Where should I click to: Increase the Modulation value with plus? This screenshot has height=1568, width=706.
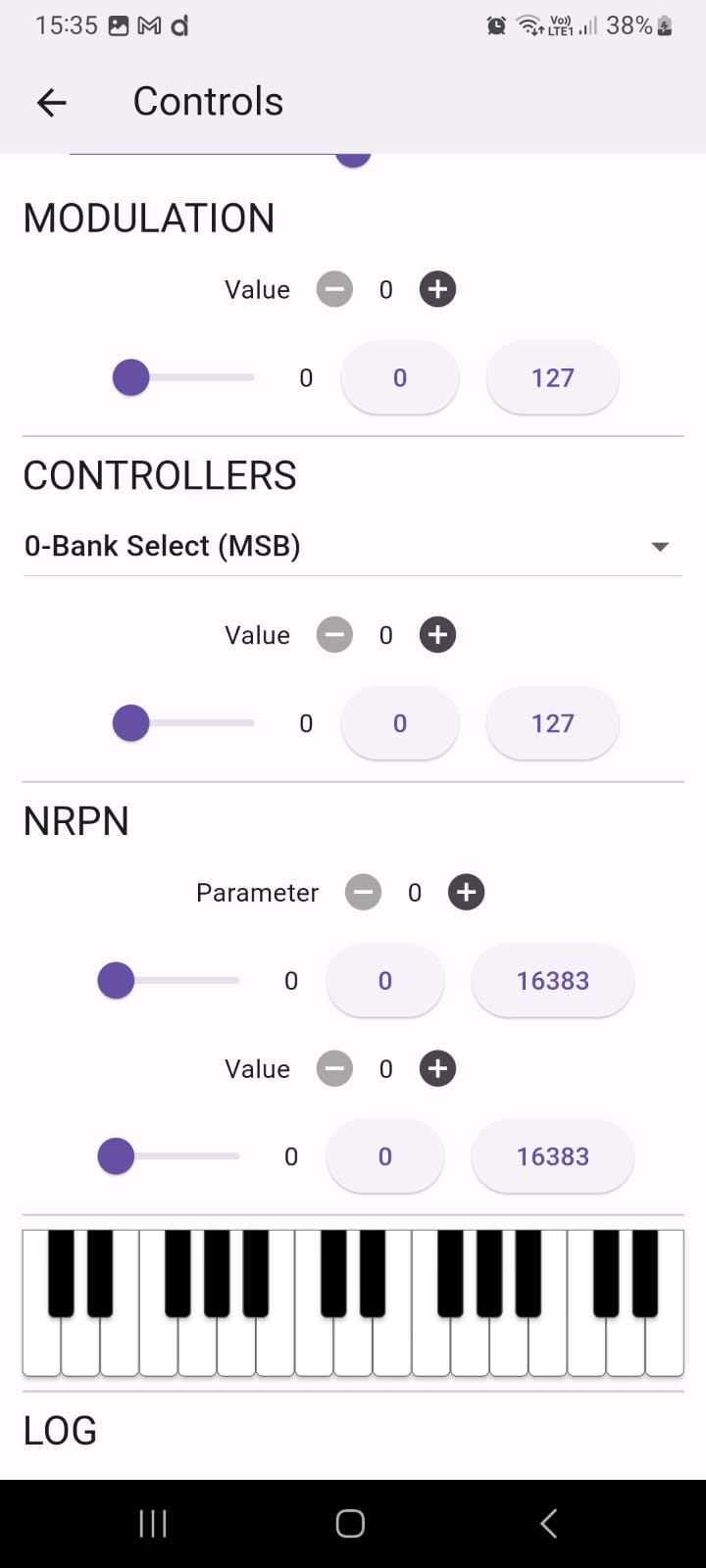[437, 289]
